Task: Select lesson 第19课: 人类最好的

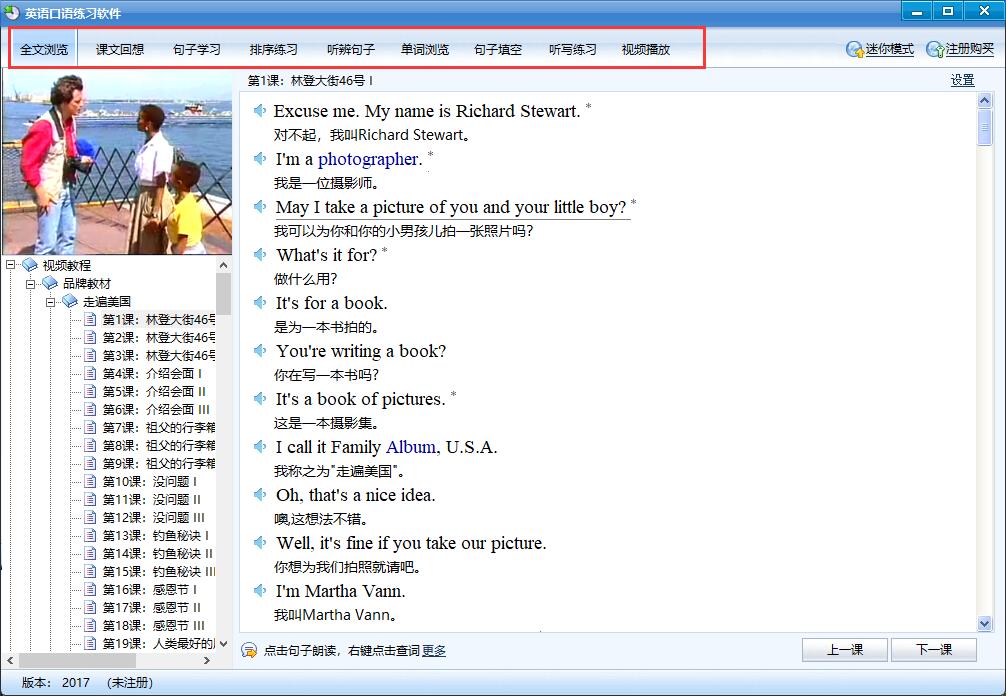Action: point(158,643)
